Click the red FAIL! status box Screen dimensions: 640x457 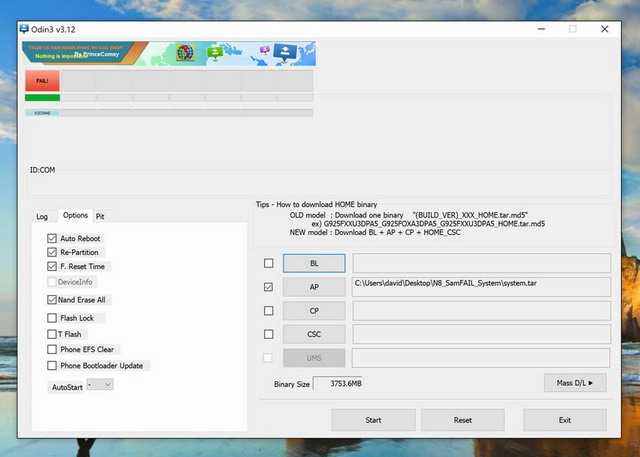point(42,80)
